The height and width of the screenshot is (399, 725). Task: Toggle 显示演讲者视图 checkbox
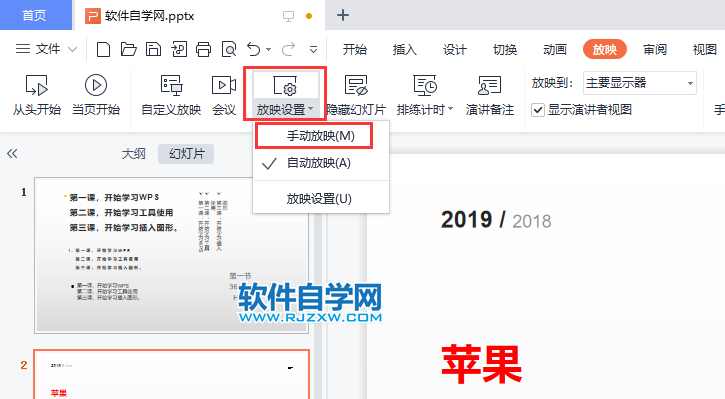point(537,110)
